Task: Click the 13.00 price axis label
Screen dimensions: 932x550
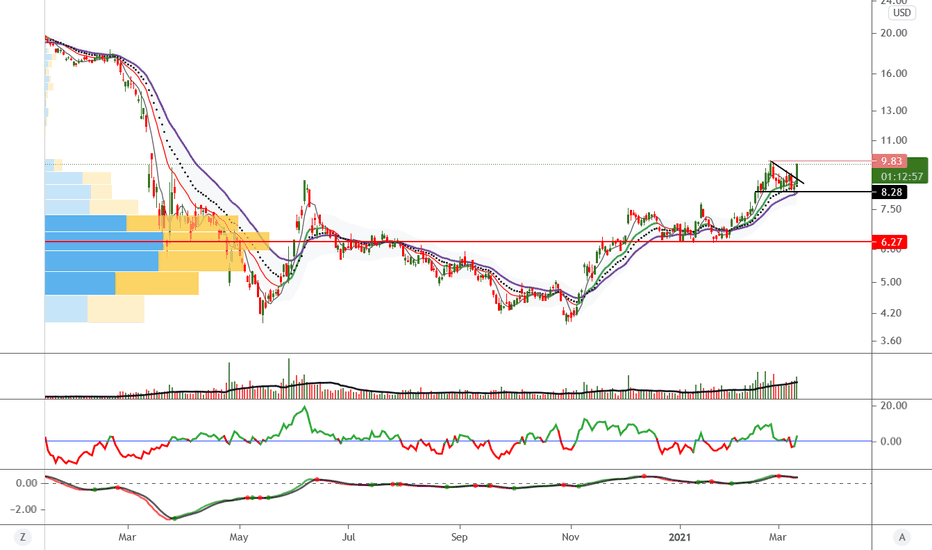Action: pos(893,111)
